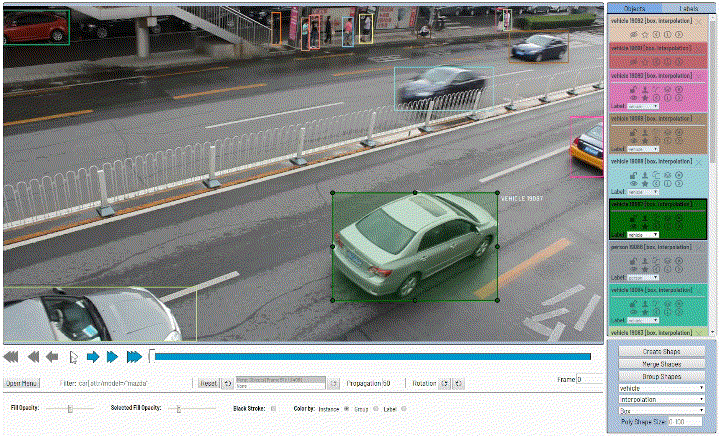Screen dimensions: 720x436
Task: Enable the Black Stroke checkbox
Action: coord(275,408)
